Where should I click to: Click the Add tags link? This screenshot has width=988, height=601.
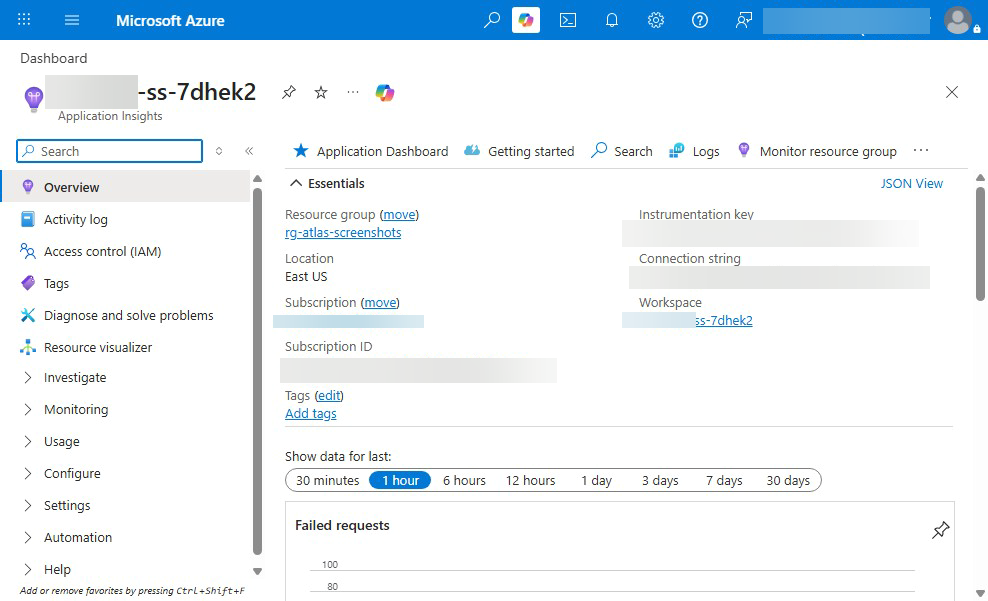pos(311,414)
